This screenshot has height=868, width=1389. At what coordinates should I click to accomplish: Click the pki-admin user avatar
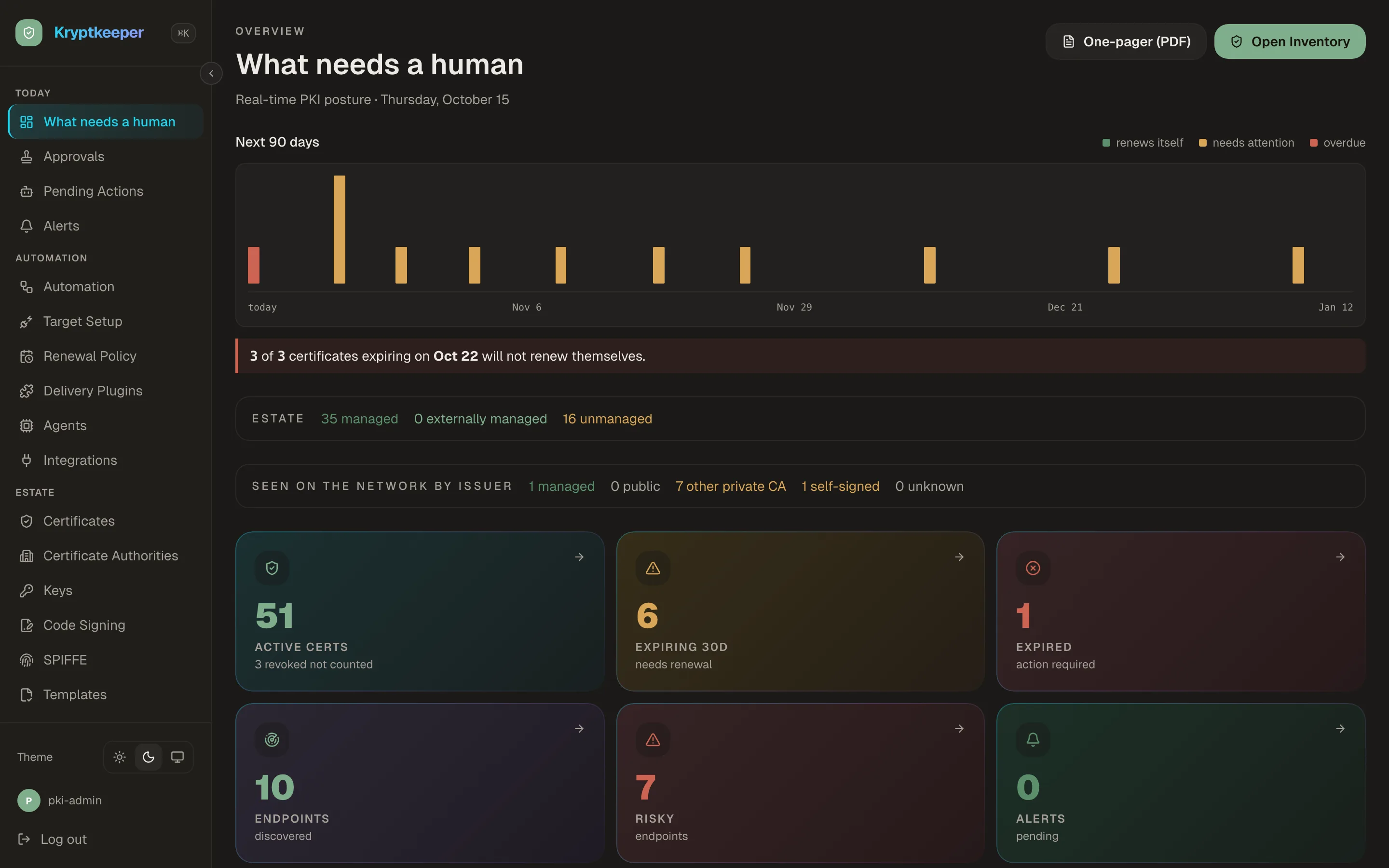click(29, 800)
